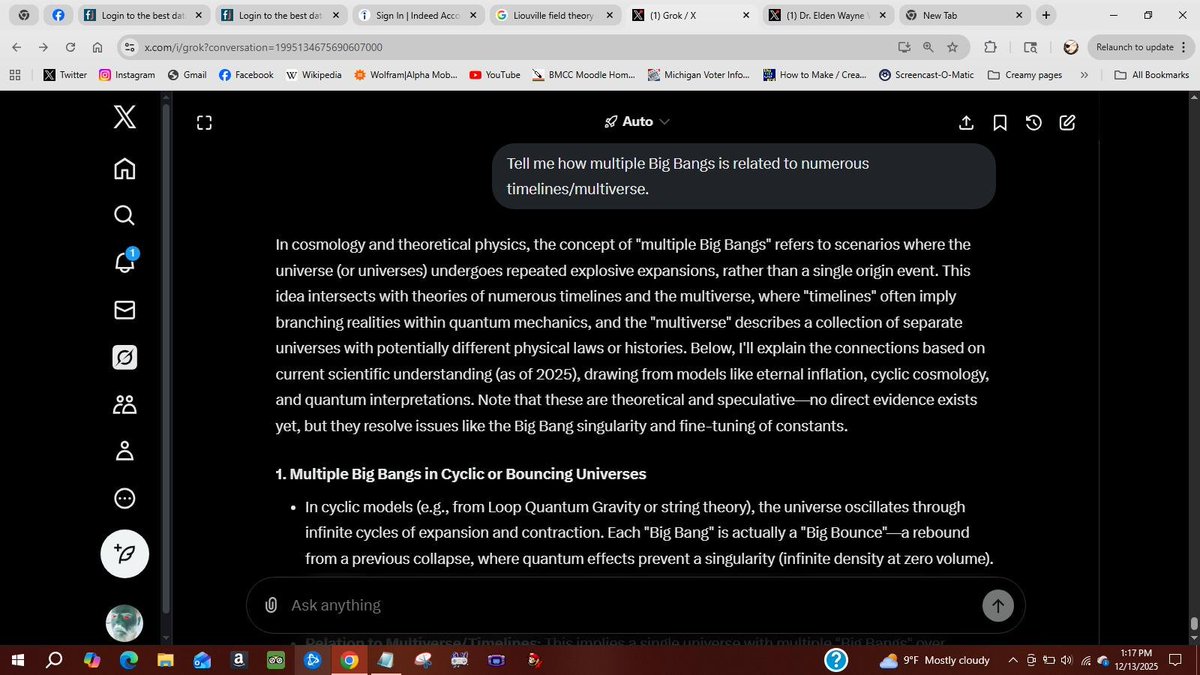Open weather widget 9°F Mostly cloudy

934,660
